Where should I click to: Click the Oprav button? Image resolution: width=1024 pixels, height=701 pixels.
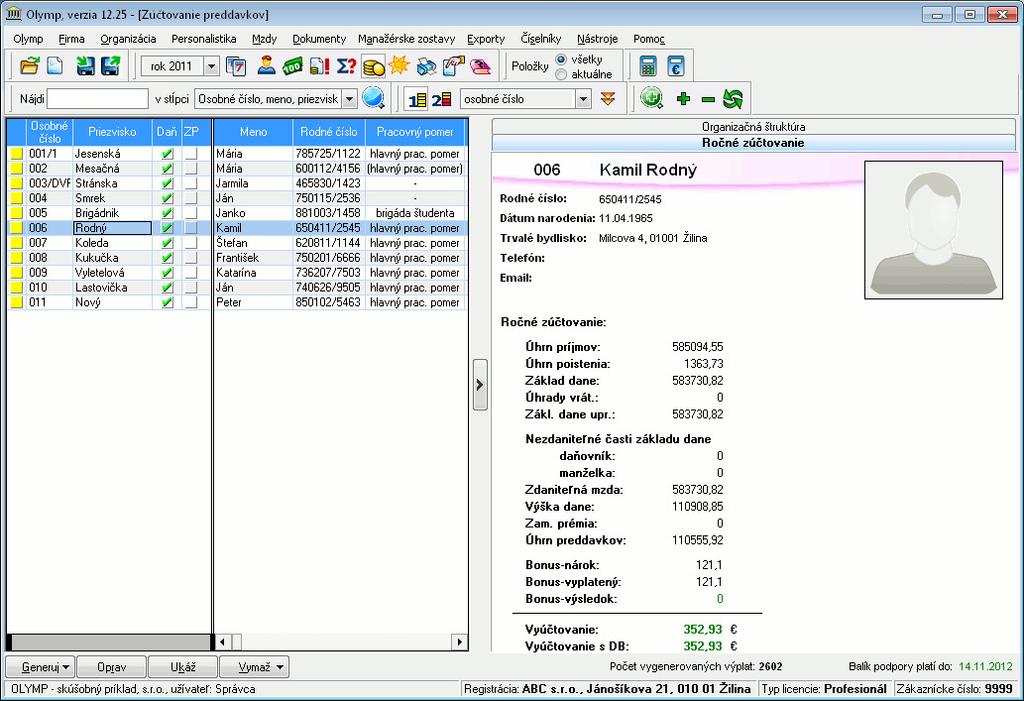(112, 667)
